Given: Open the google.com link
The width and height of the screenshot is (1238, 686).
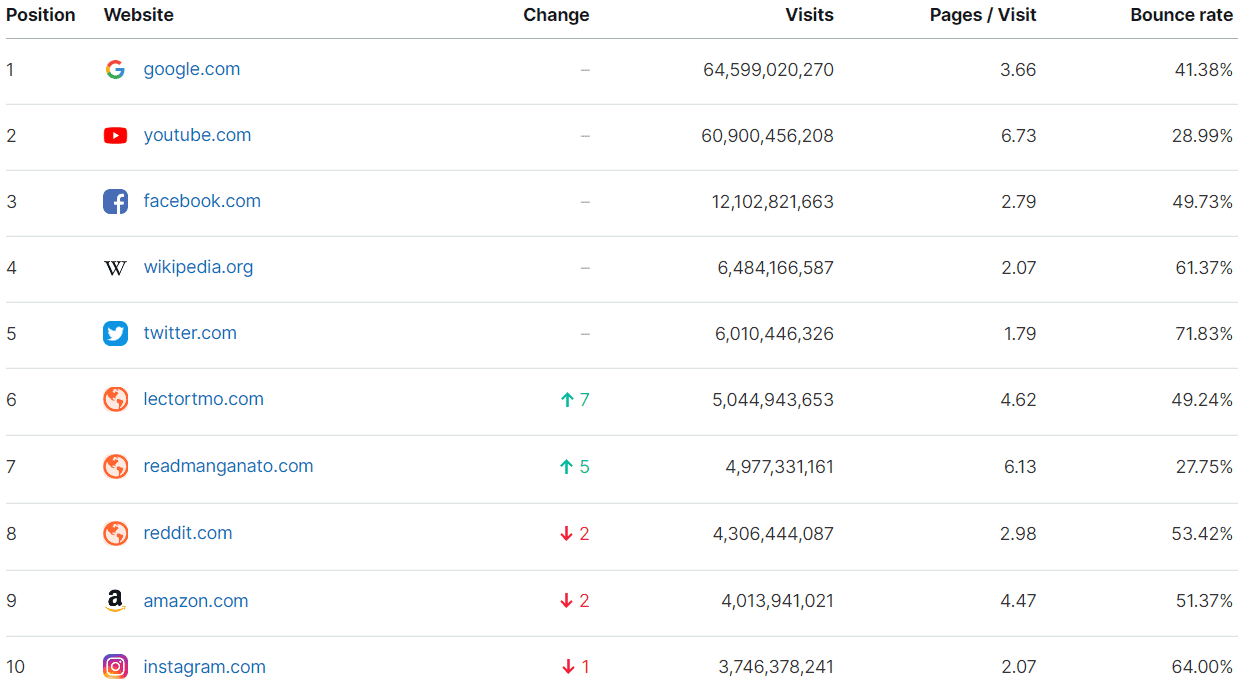Looking at the screenshot, I should tap(191, 70).
